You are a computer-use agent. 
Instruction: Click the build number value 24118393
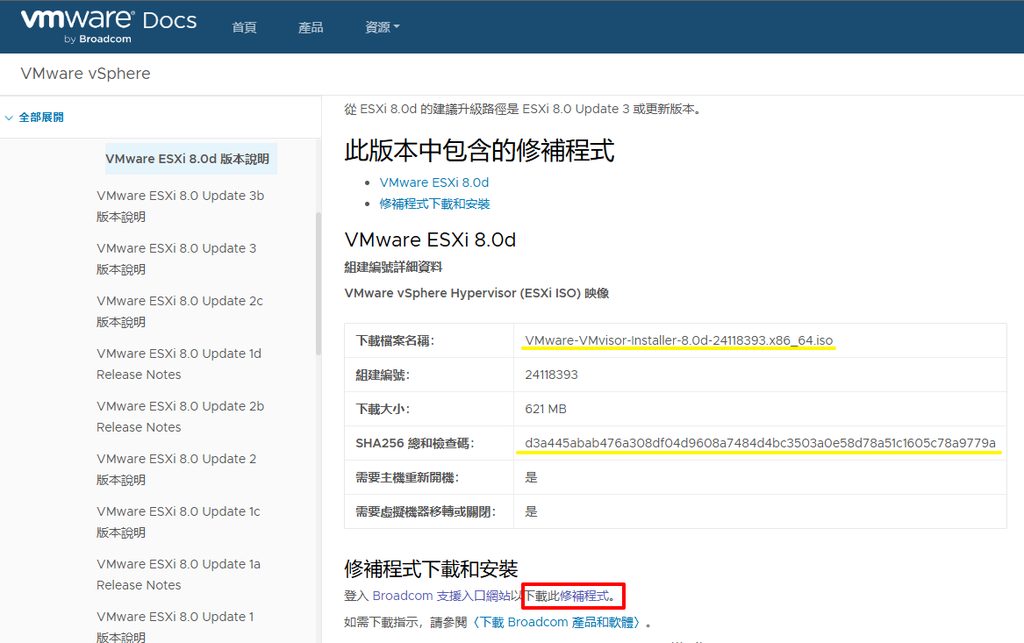pos(551,375)
